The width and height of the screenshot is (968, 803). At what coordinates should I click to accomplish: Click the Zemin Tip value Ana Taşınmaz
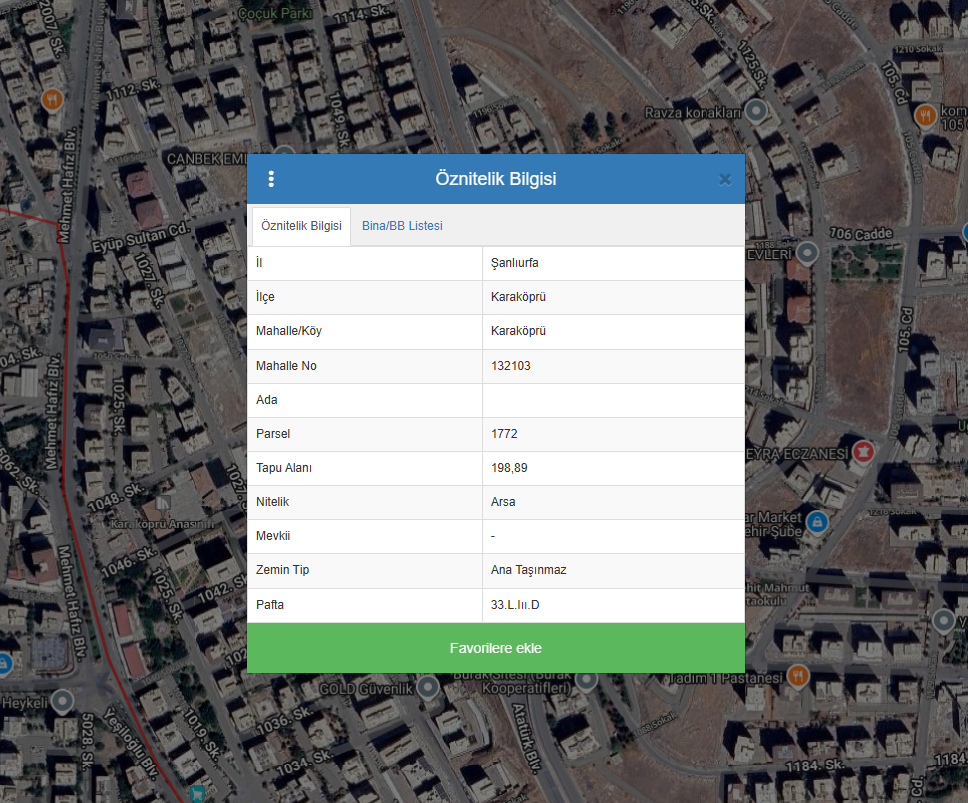(x=529, y=570)
